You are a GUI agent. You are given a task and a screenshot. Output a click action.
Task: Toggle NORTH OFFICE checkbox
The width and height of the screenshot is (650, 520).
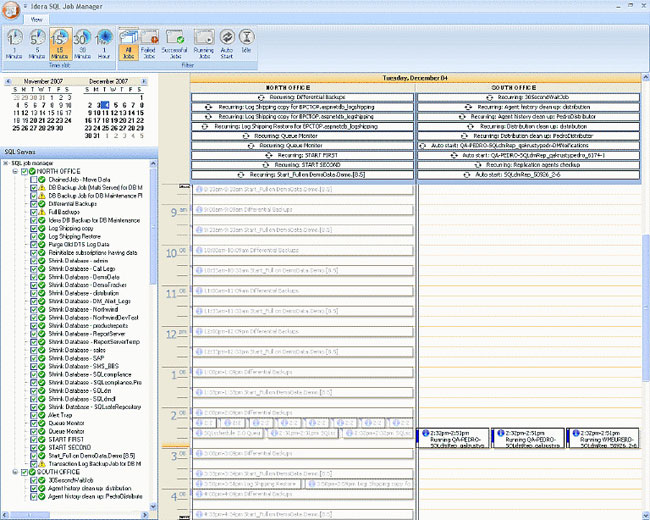coord(24,171)
